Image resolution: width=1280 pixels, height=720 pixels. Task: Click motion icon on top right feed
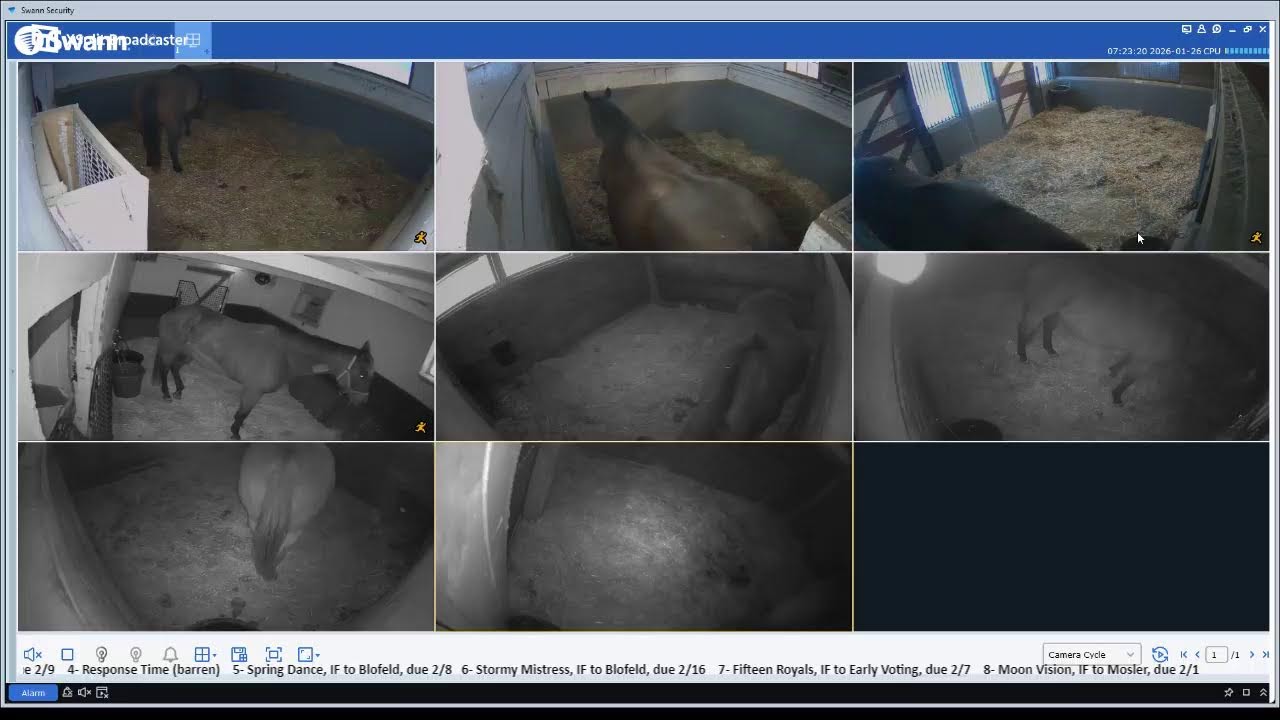coord(1256,238)
